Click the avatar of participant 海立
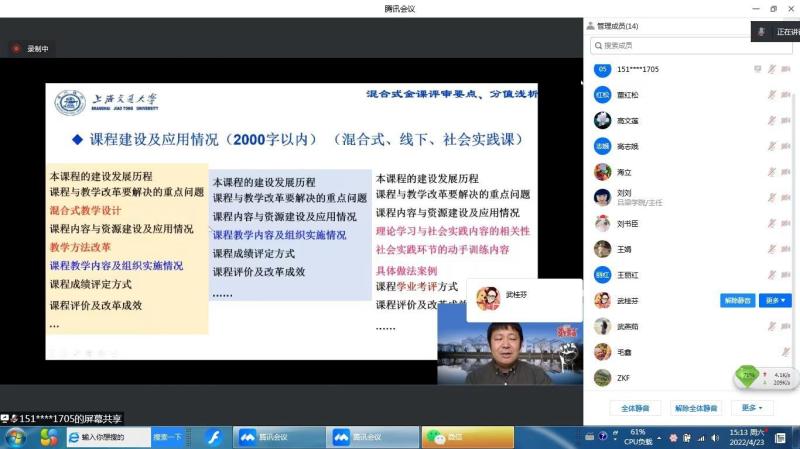 coord(602,172)
